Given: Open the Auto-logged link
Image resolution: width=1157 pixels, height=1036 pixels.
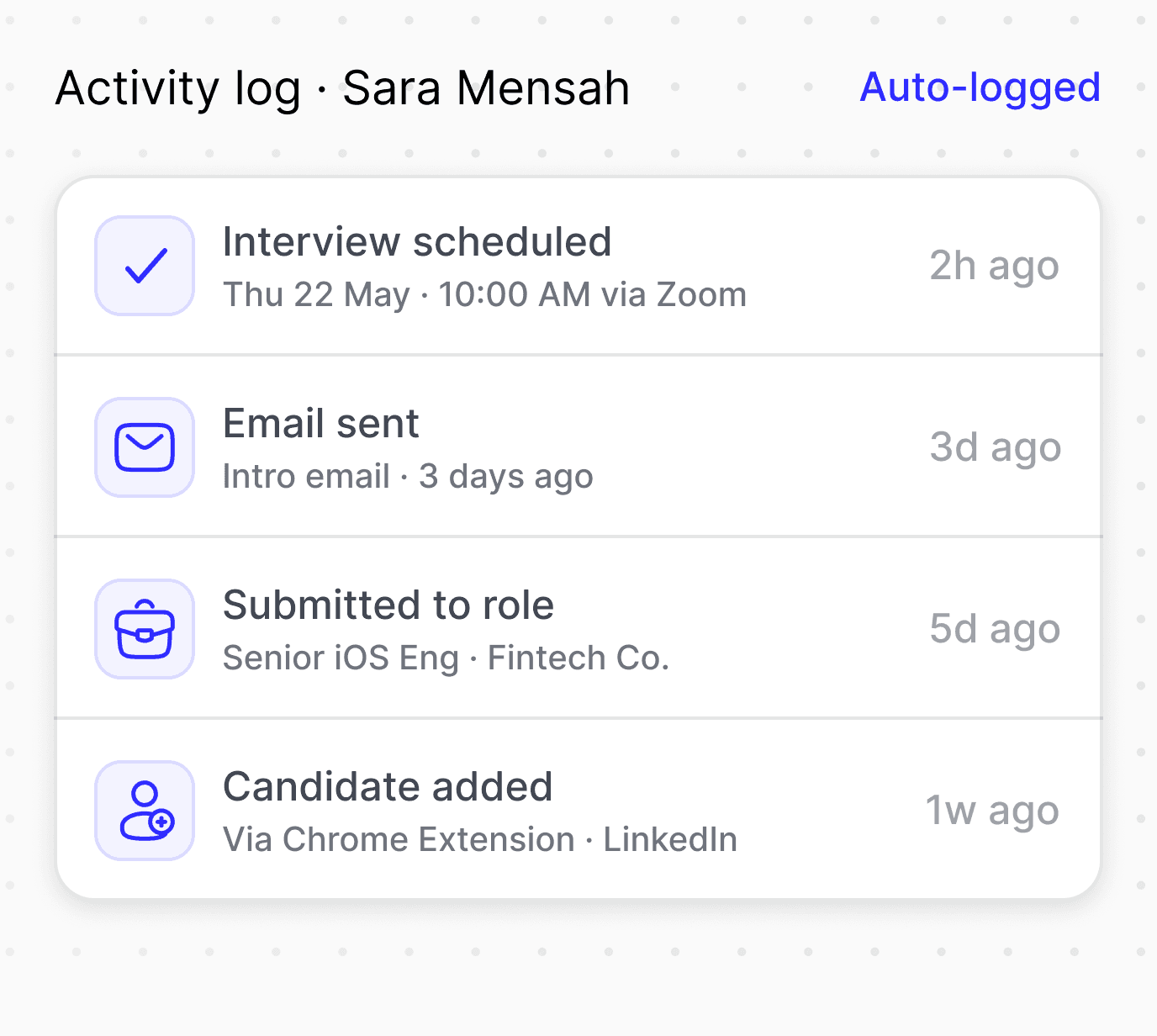Looking at the screenshot, I should point(980,87).
